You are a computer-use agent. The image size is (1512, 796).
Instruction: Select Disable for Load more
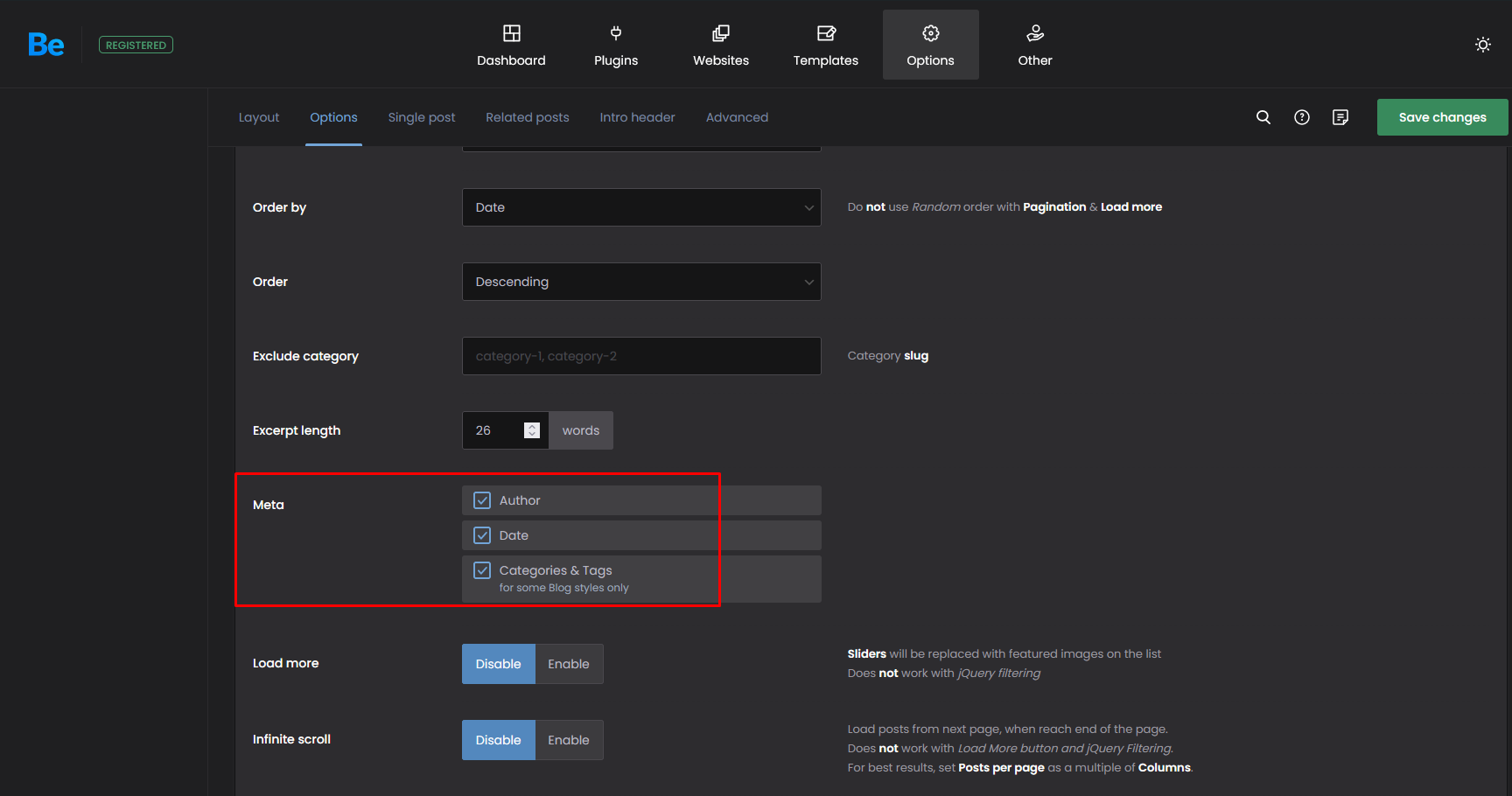point(498,664)
